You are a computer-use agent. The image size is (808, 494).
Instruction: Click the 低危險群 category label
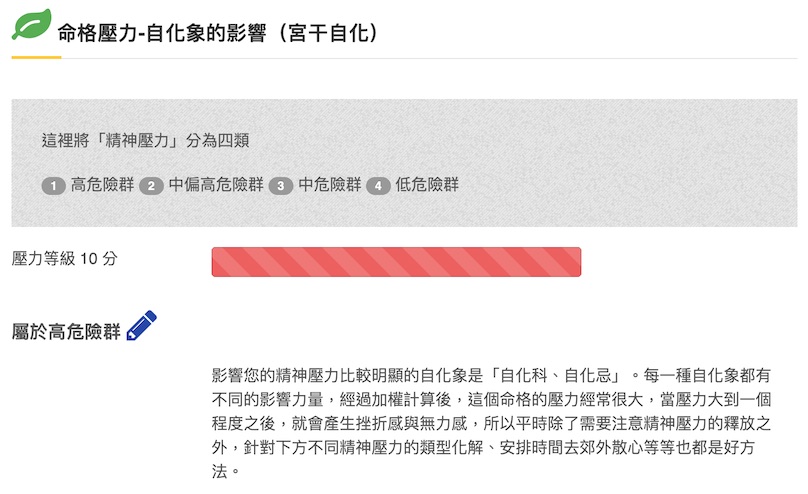pyautogui.click(x=427, y=185)
